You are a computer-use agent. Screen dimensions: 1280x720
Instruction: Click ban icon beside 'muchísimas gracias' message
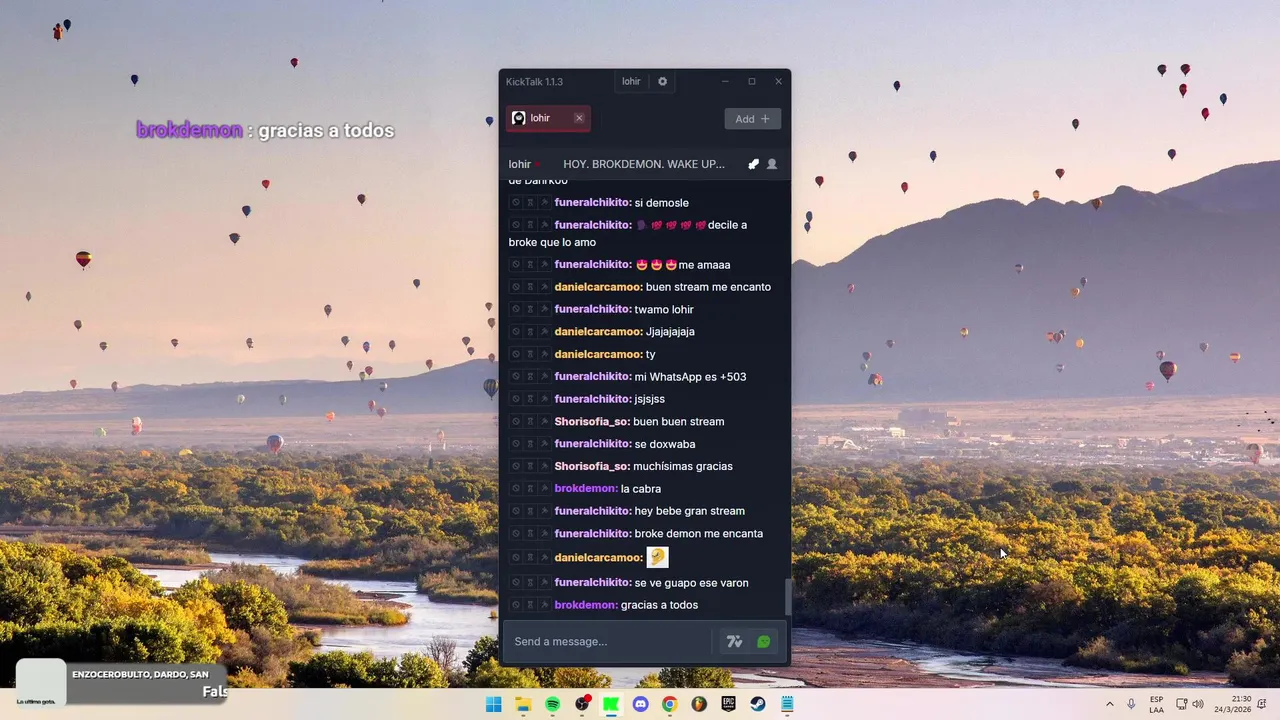click(516, 466)
